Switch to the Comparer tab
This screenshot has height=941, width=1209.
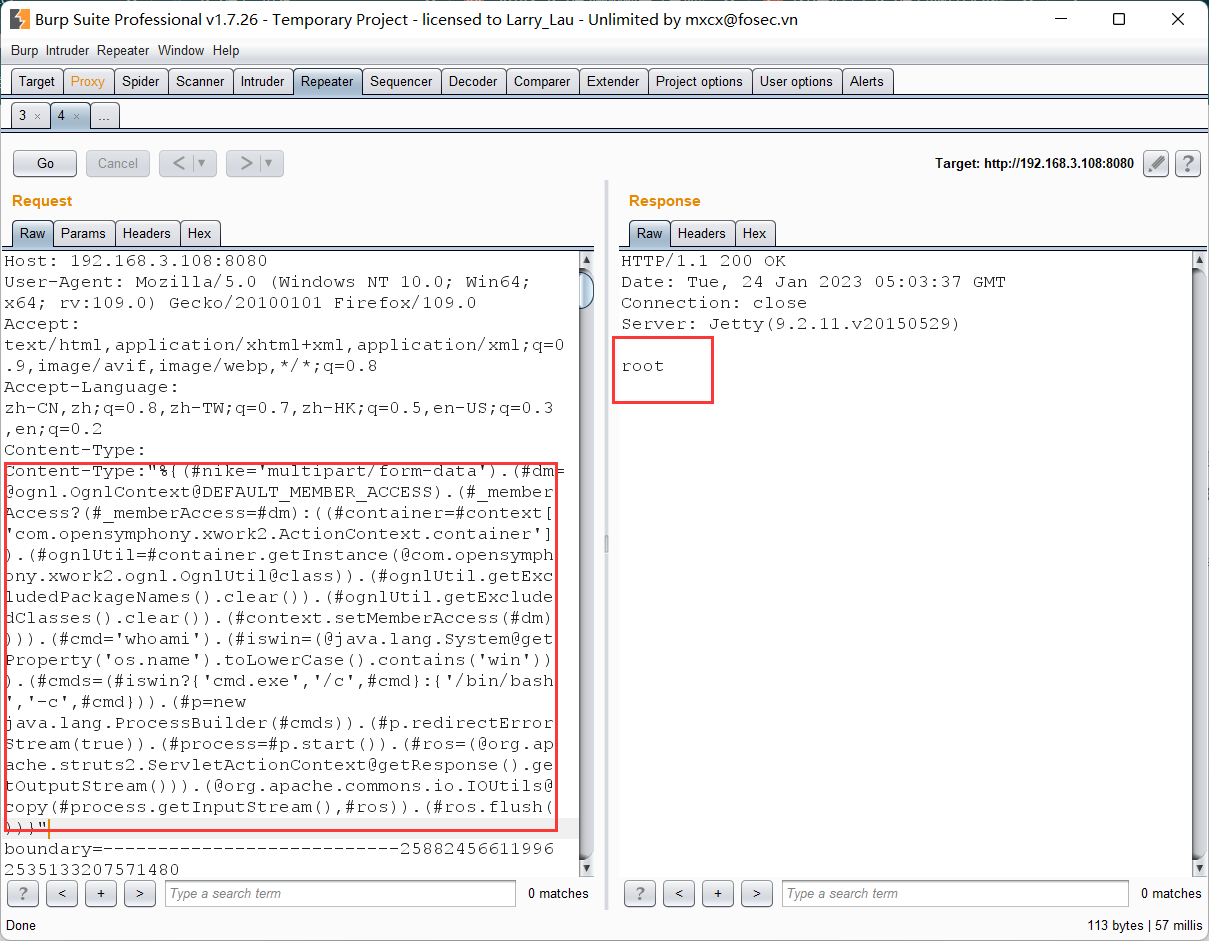click(542, 82)
